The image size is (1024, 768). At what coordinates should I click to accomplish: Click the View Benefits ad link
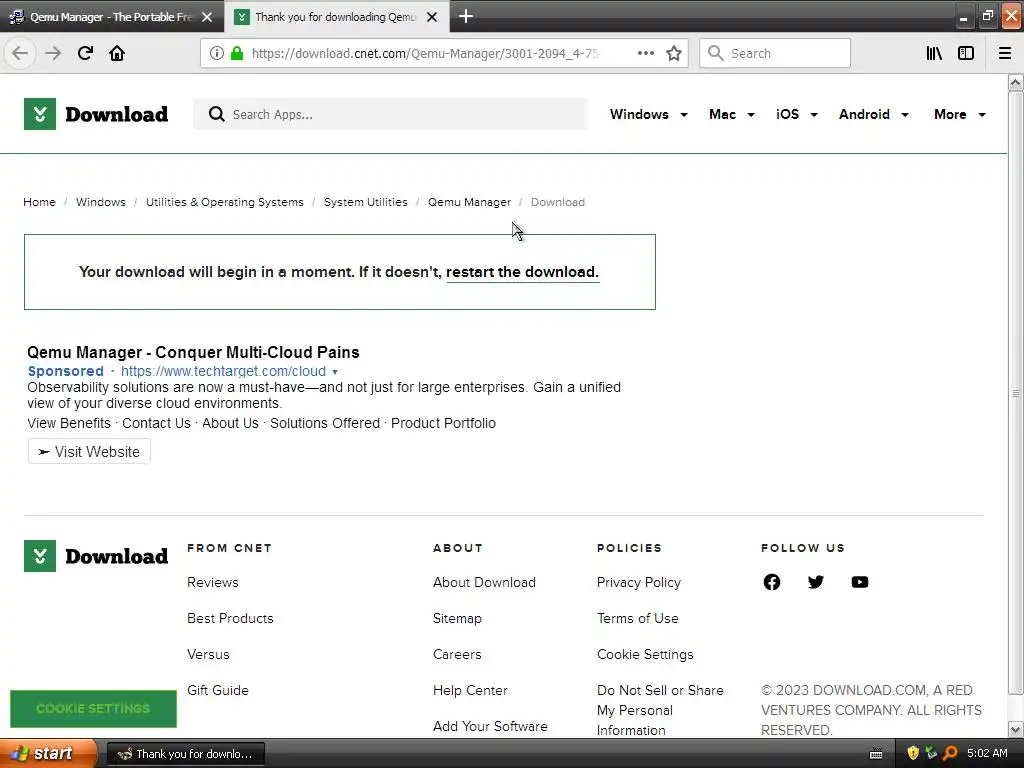(69, 423)
